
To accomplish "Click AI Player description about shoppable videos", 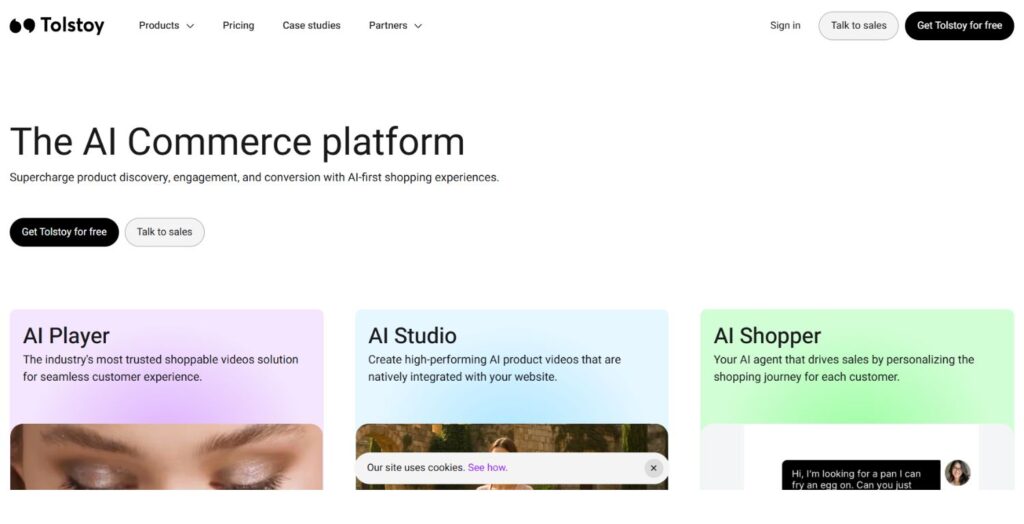I will click(x=161, y=368).
